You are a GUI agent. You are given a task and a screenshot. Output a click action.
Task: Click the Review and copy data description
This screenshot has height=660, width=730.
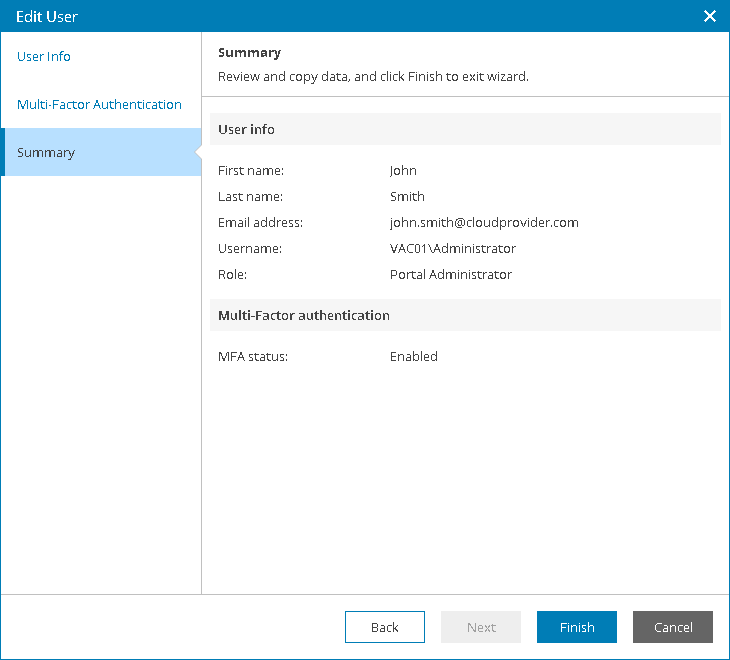tap(373, 77)
